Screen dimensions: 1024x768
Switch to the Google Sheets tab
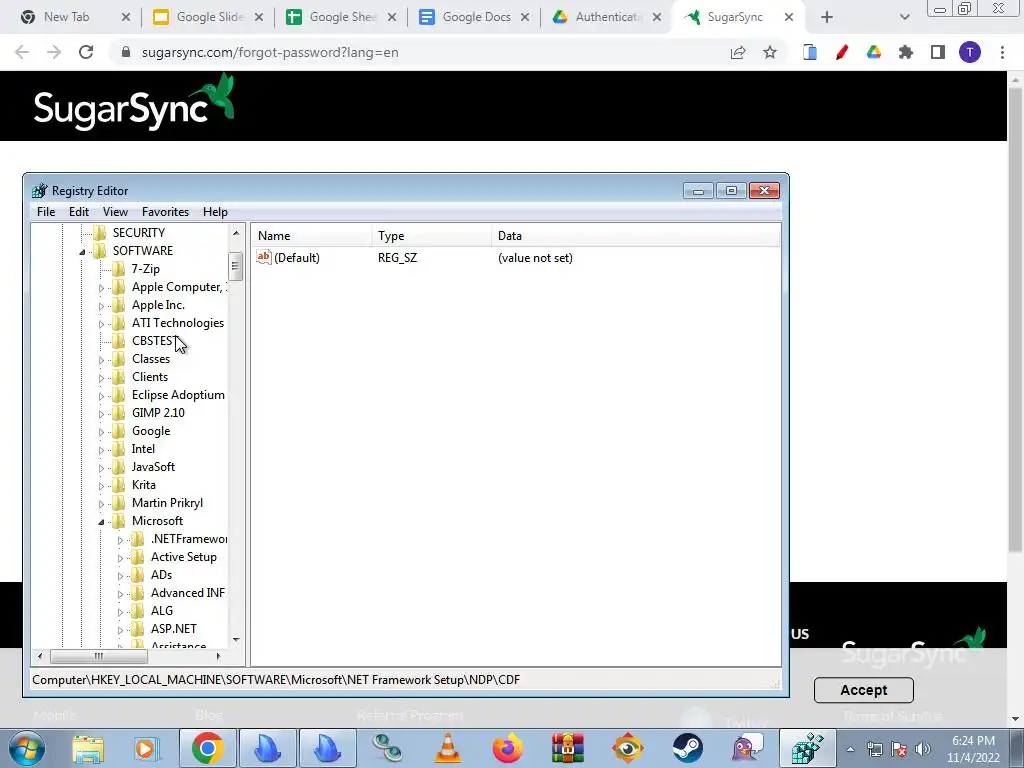click(342, 17)
